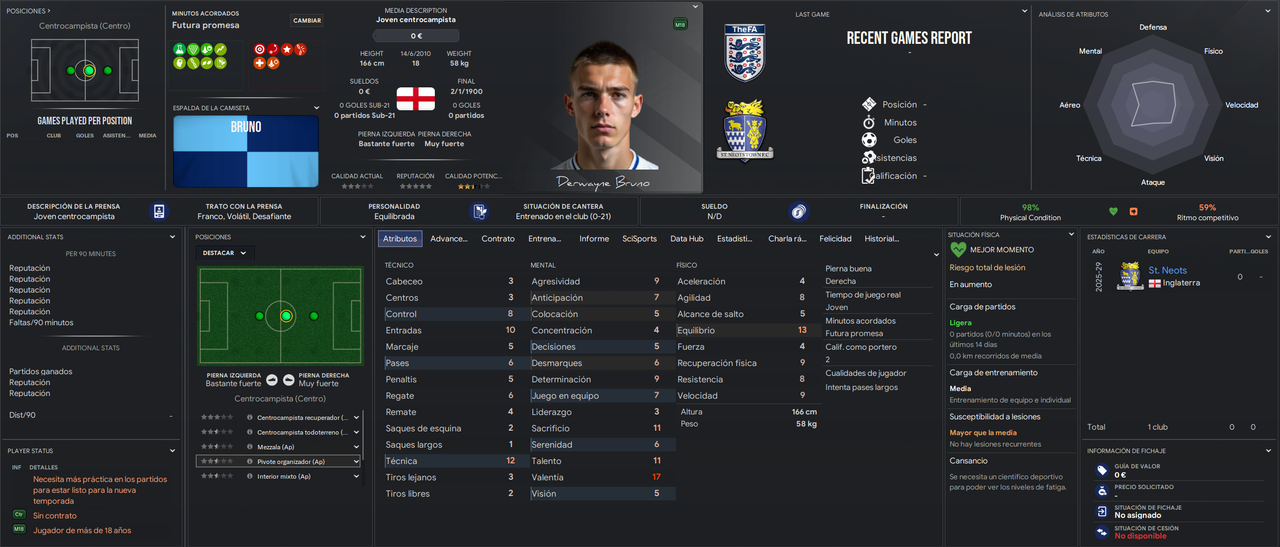Screen dimensions: 1280x547
Task: Click the Situación de cantera icon
Action: point(480,211)
